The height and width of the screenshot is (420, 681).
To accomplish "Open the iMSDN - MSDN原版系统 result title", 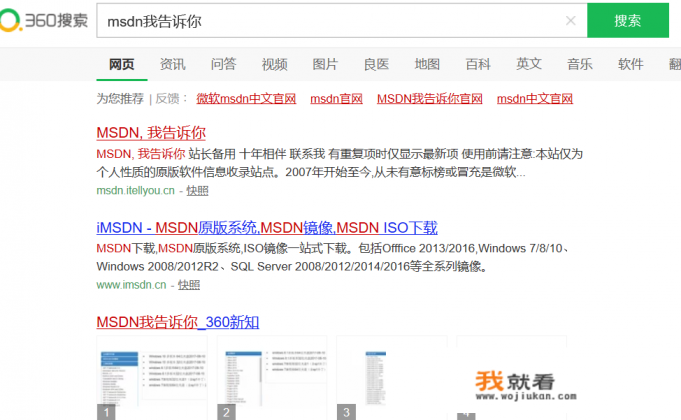I will pyautogui.click(x=267, y=228).
